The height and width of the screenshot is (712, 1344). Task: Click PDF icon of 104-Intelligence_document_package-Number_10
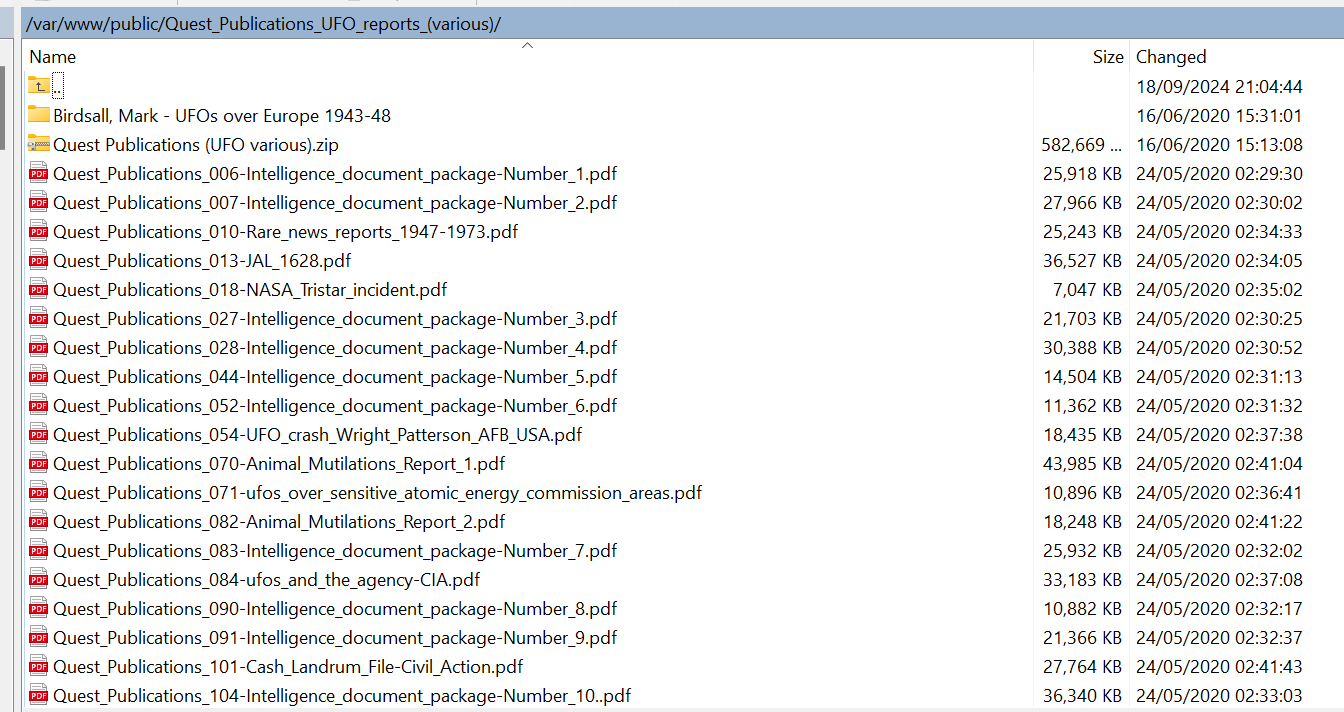tap(39, 695)
